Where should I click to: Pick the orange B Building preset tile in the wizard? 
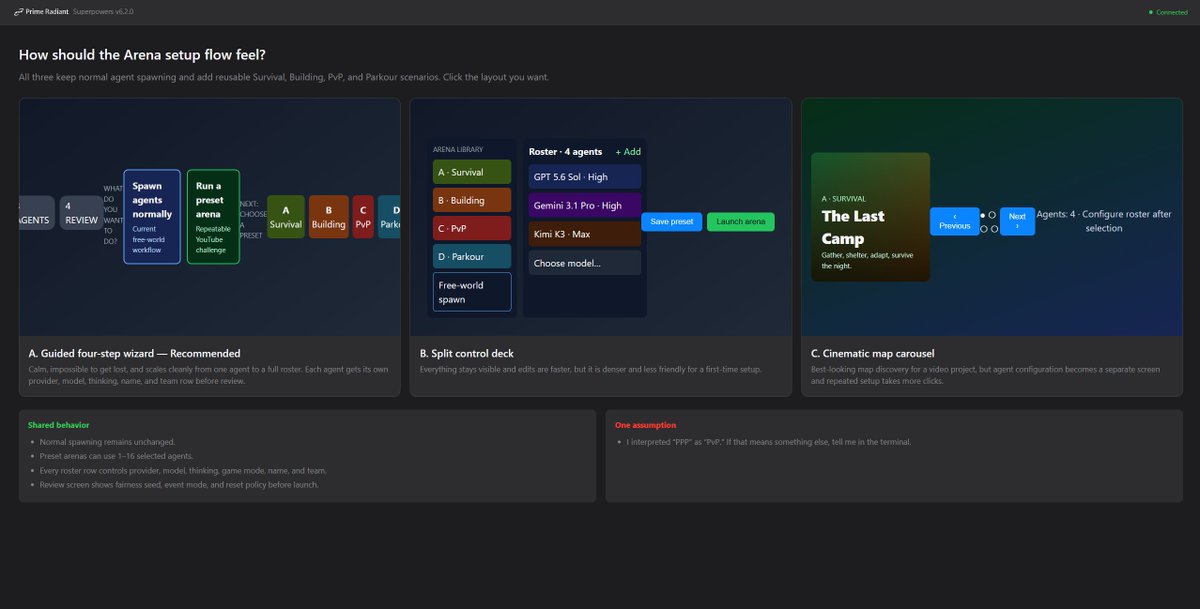(328, 217)
